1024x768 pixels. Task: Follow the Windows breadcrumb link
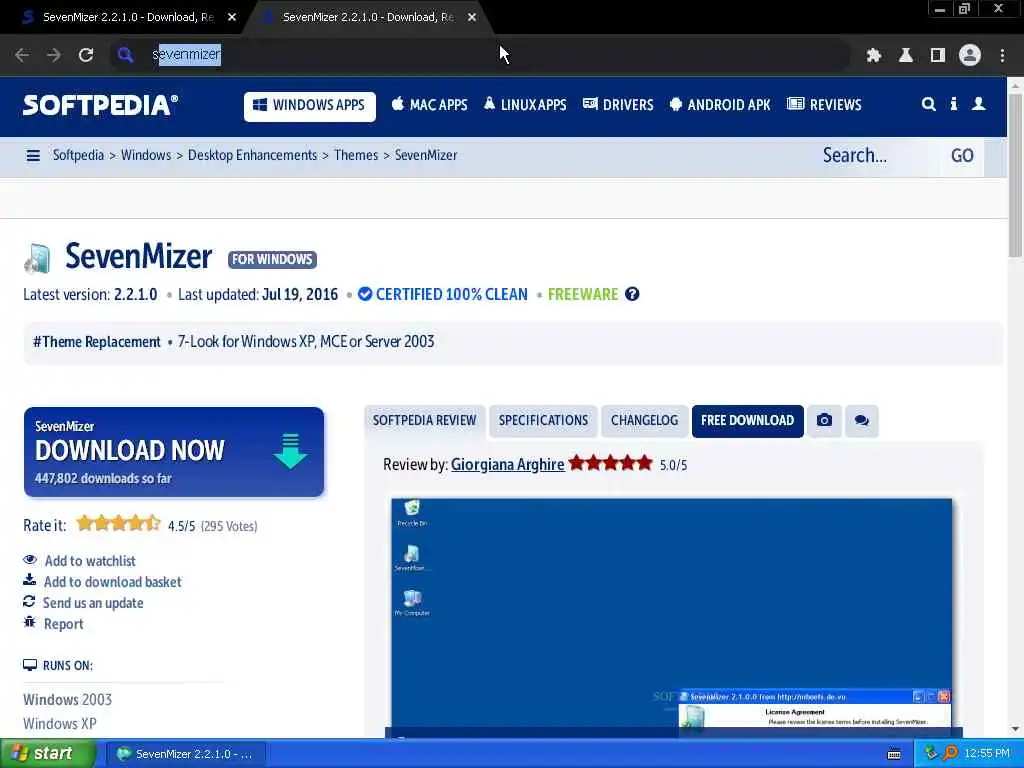pos(146,155)
